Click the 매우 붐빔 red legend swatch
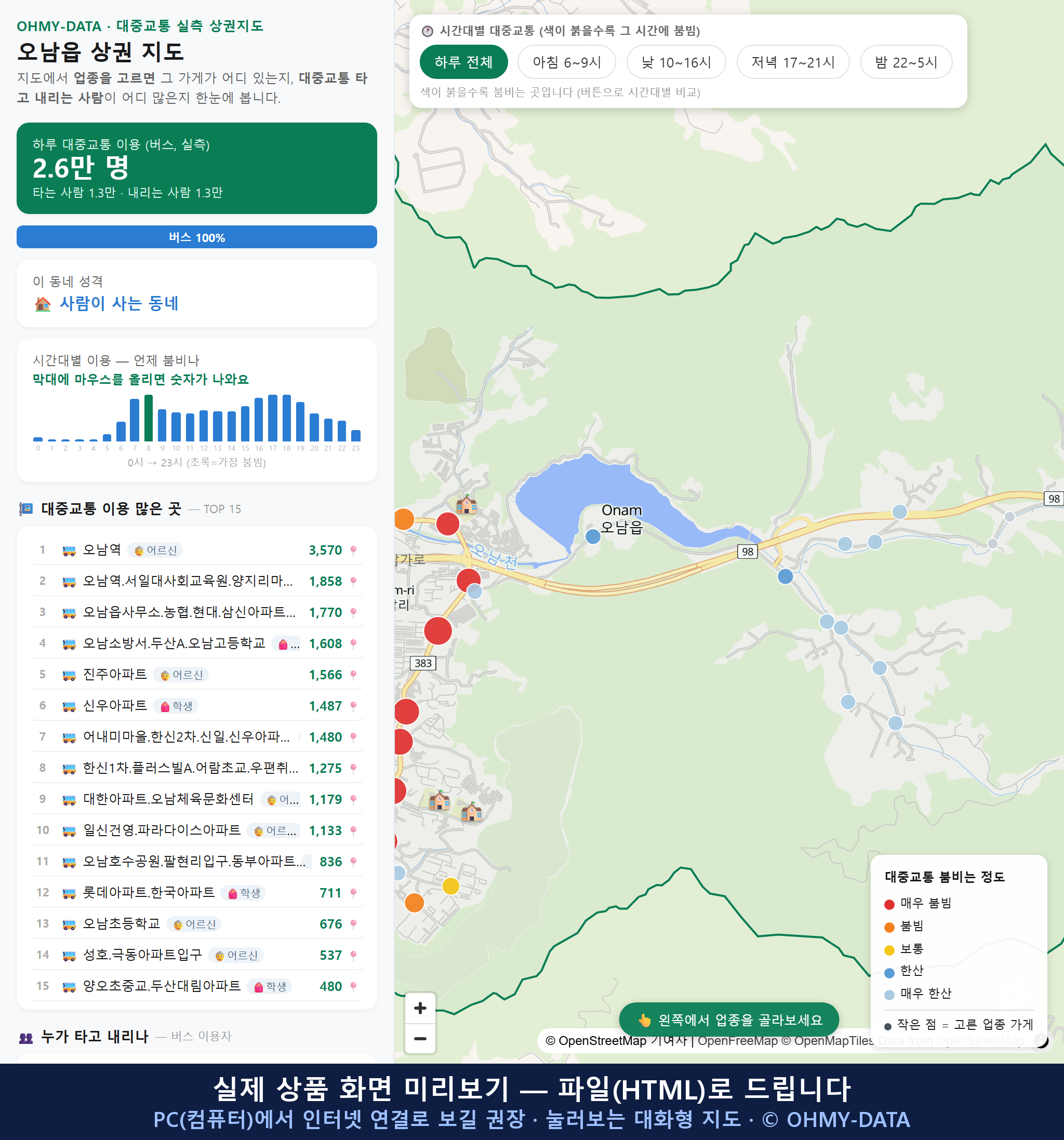 [x=889, y=904]
